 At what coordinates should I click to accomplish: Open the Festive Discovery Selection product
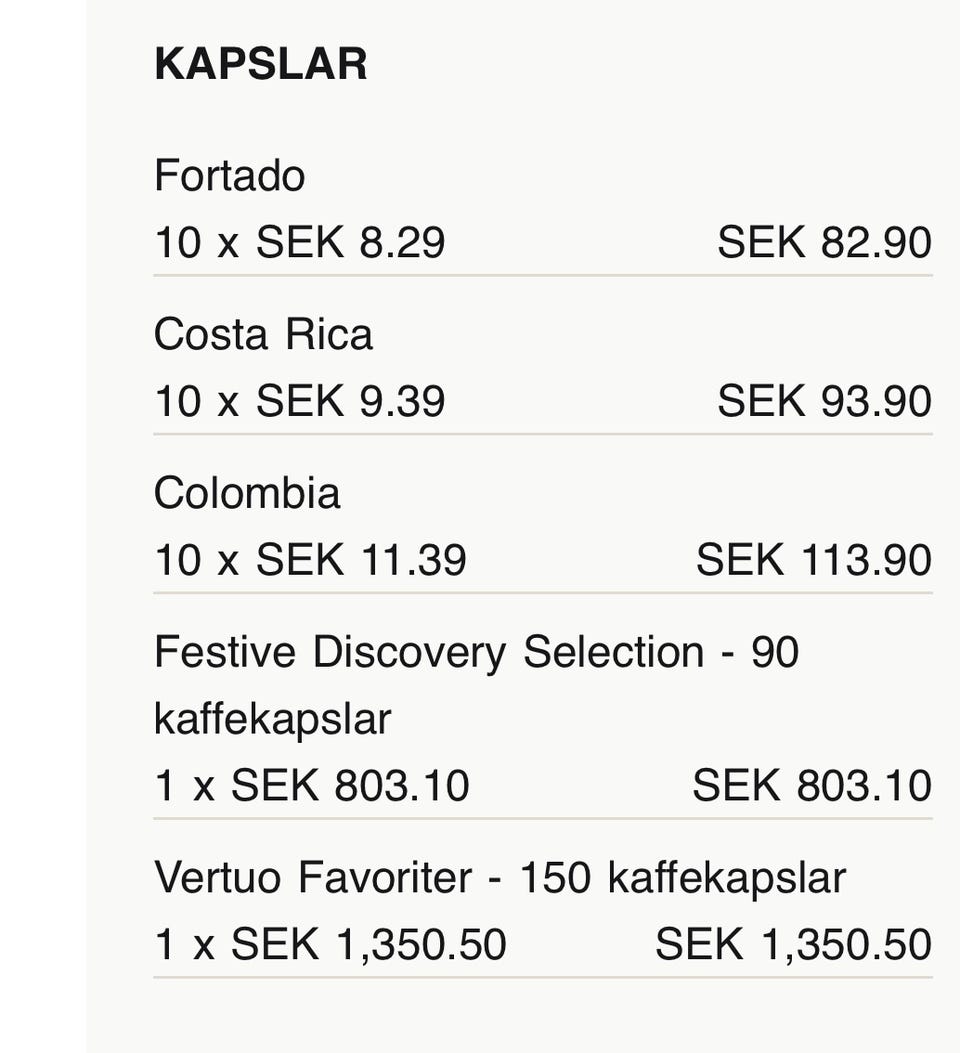pyautogui.click(x=476, y=653)
